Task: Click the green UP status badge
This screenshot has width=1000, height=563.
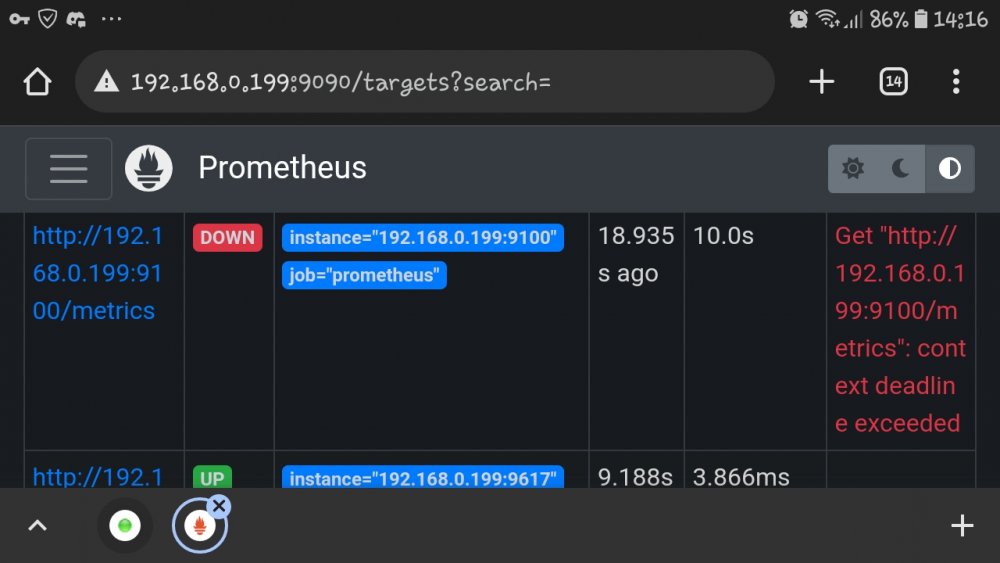Action: click(212, 478)
